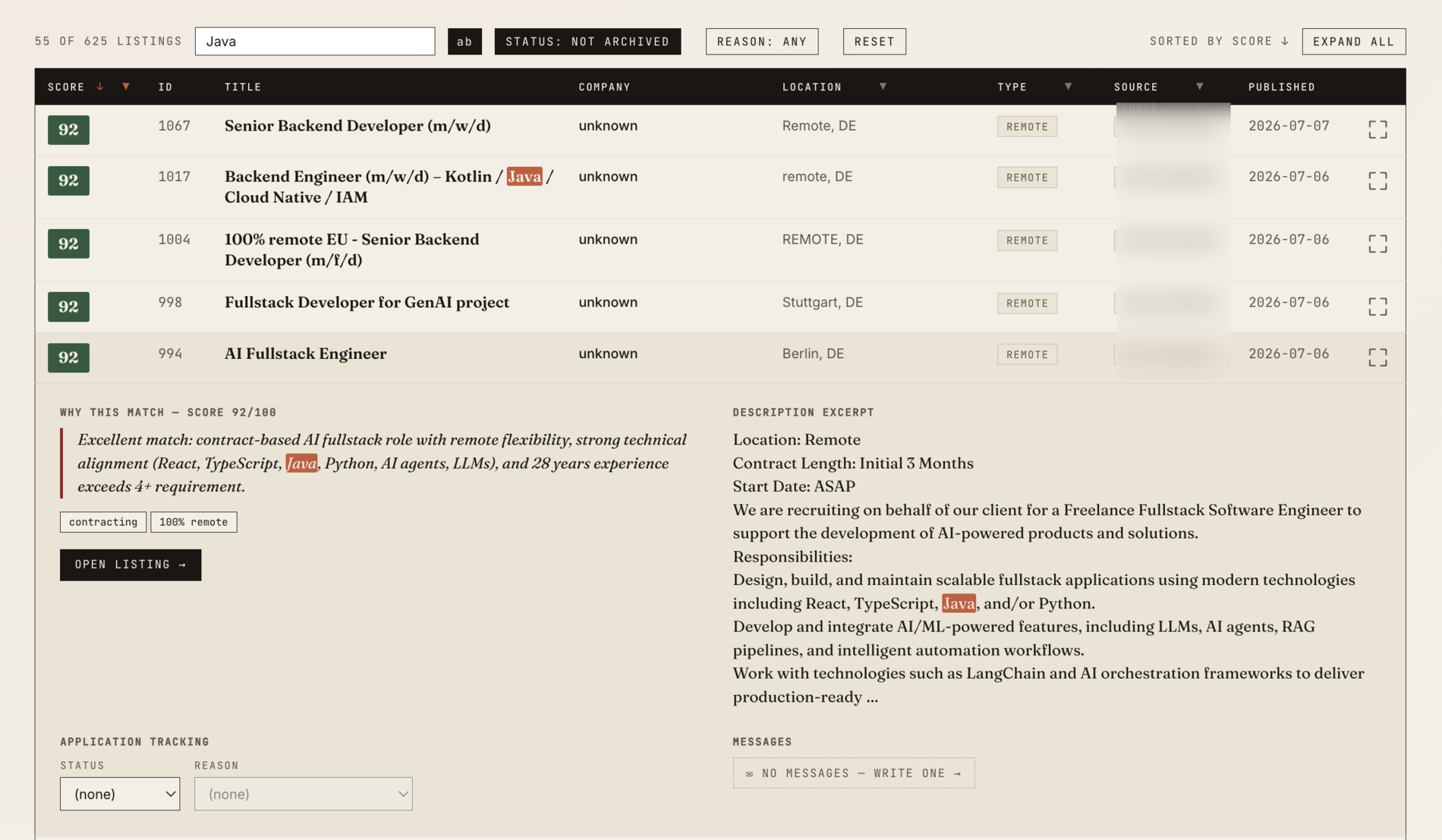Image resolution: width=1442 pixels, height=840 pixels.
Task: Expand row 1067 with its fullscreen icon
Action: coord(1377,130)
